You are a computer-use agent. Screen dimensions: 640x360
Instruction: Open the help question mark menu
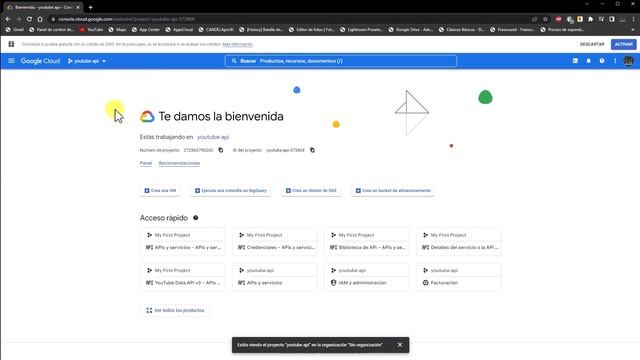point(602,61)
